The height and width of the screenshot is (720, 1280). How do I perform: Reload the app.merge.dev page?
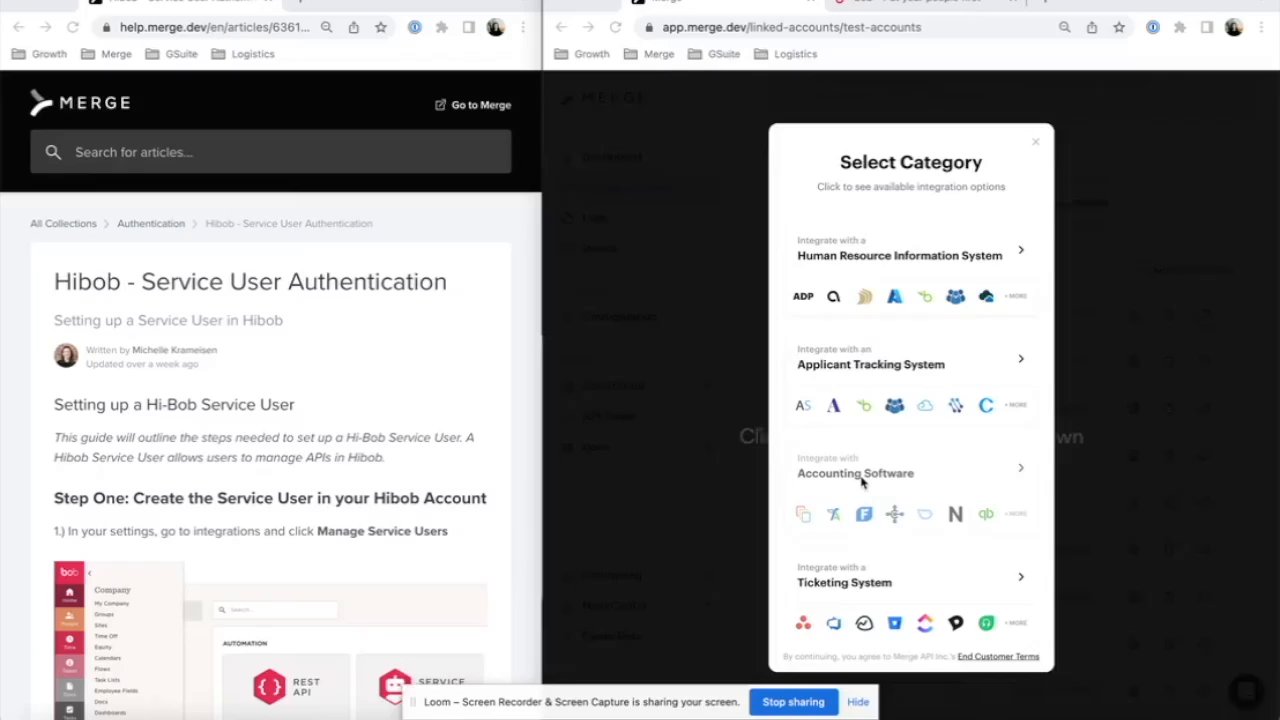coord(615,27)
